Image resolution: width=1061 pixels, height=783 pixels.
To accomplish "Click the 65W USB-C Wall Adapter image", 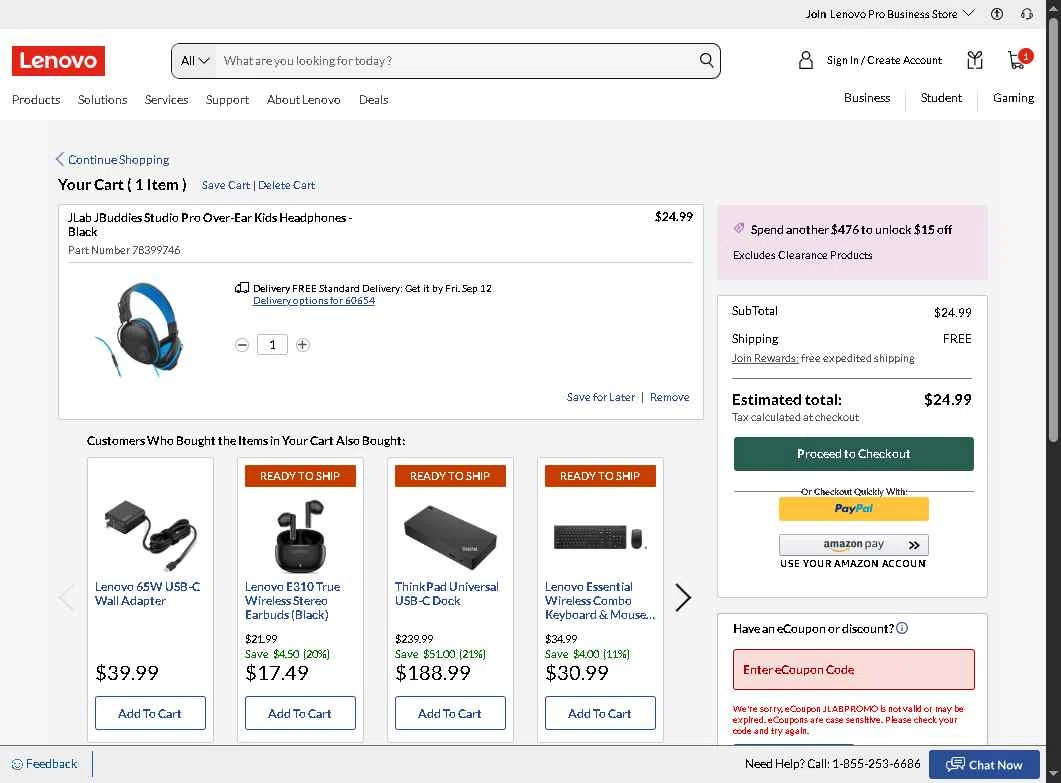I will pyautogui.click(x=150, y=535).
